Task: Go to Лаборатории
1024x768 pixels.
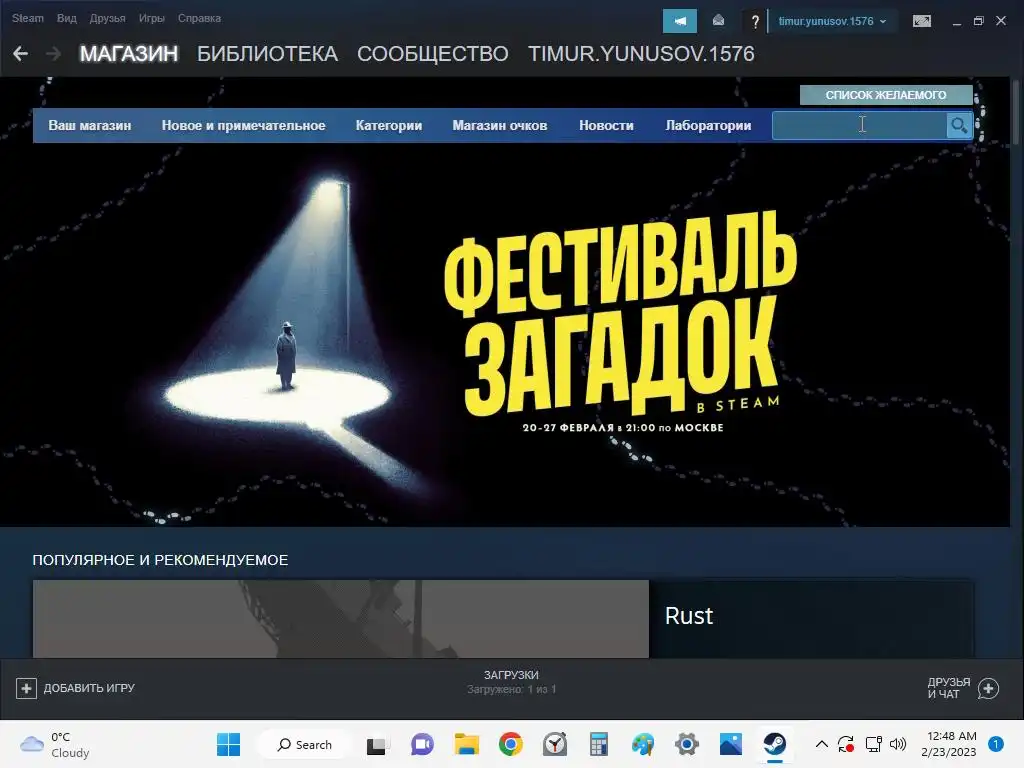Action: [708, 125]
